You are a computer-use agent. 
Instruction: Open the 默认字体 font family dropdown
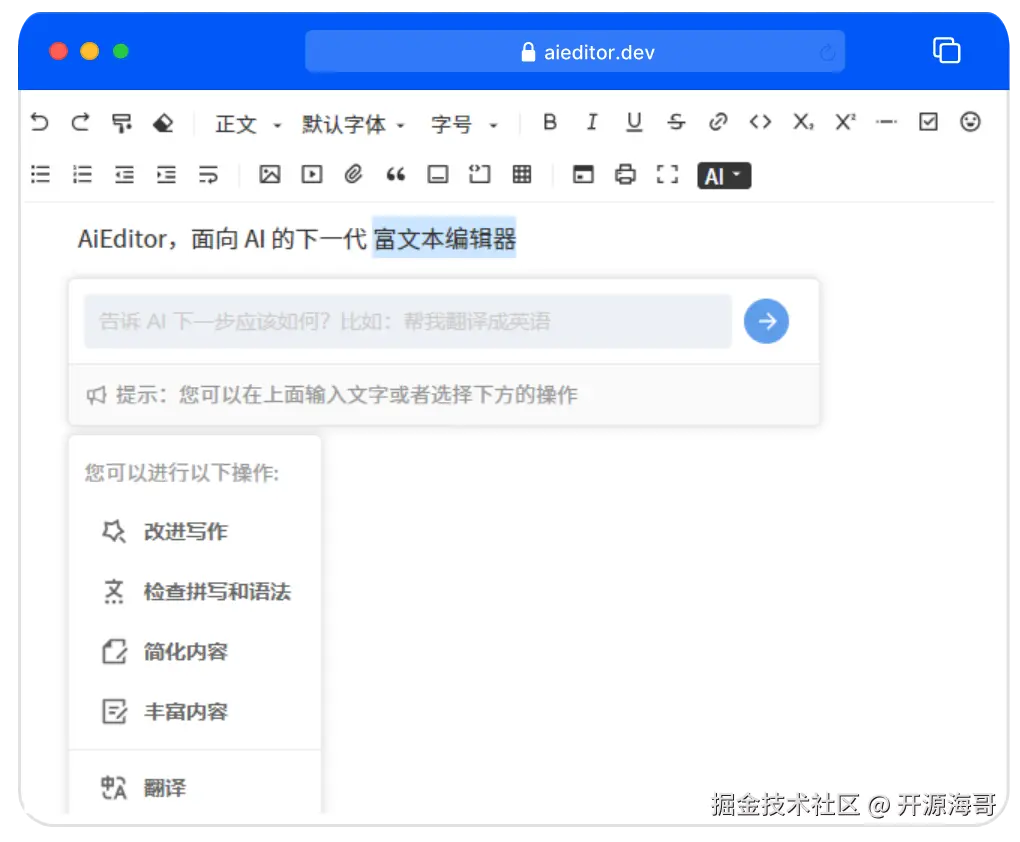point(353,124)
